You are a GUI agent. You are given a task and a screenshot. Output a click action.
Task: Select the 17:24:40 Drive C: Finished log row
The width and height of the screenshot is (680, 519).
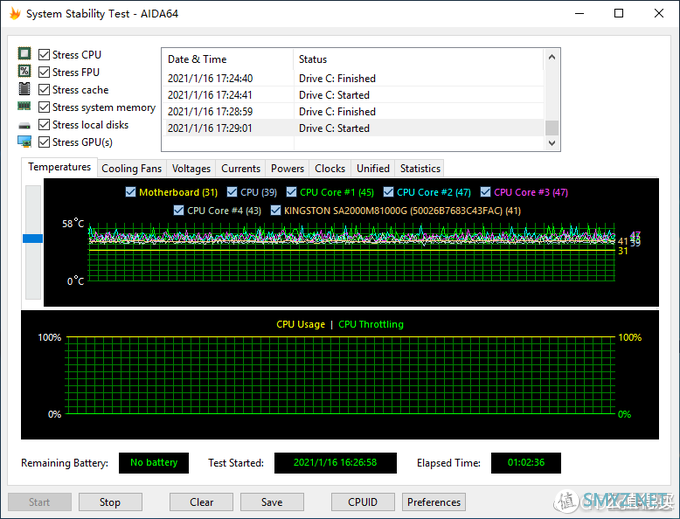pyautogui.click(x=353, y=78)
